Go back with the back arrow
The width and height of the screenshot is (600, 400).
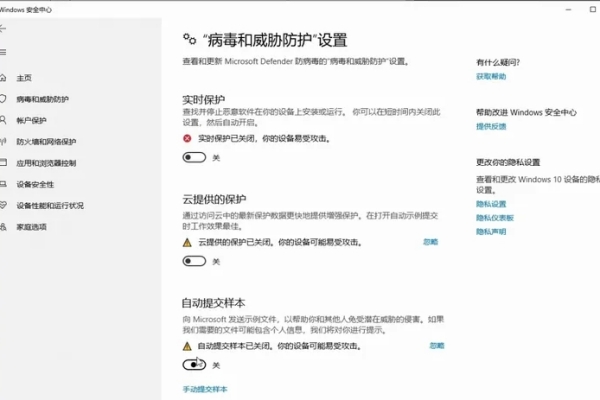(x=3, y=29)
